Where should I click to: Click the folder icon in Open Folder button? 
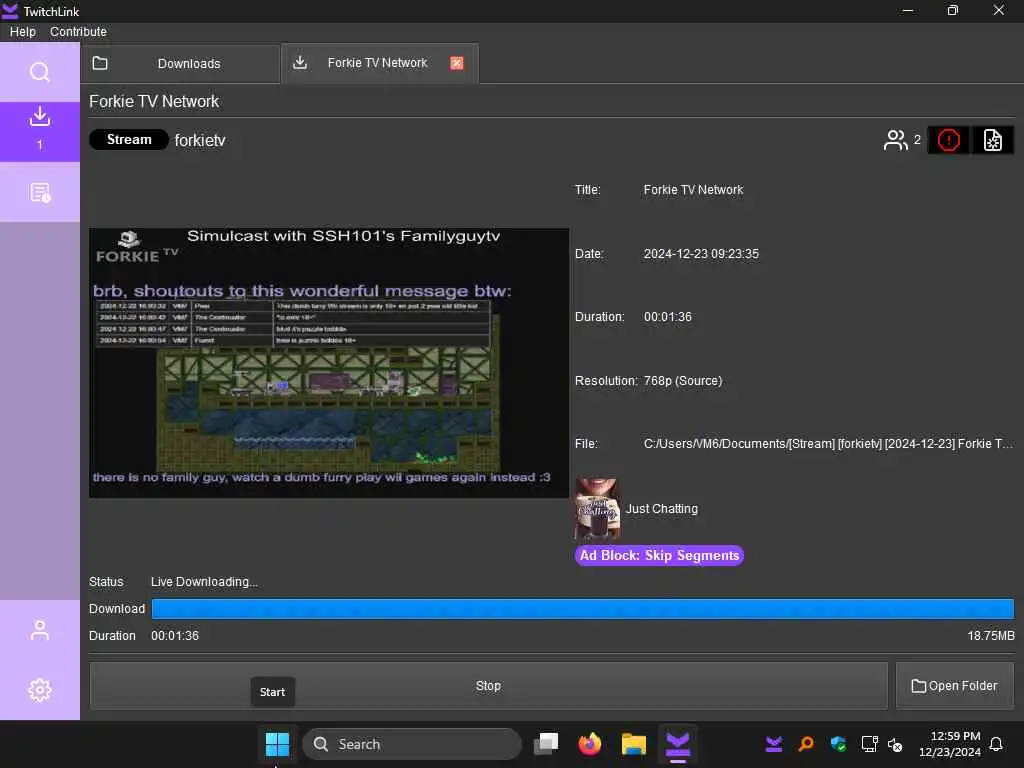click(918, 686)
